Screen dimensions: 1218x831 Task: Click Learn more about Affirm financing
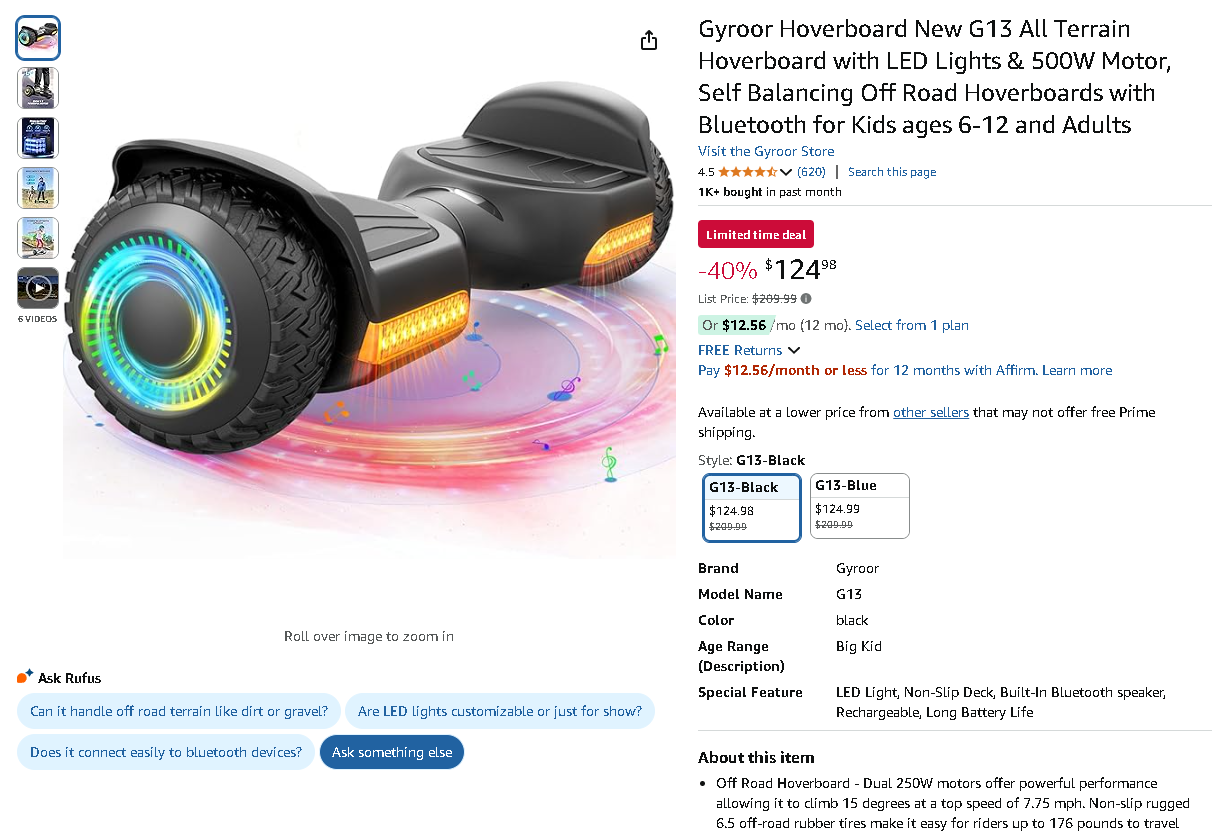coord(1076,370)
